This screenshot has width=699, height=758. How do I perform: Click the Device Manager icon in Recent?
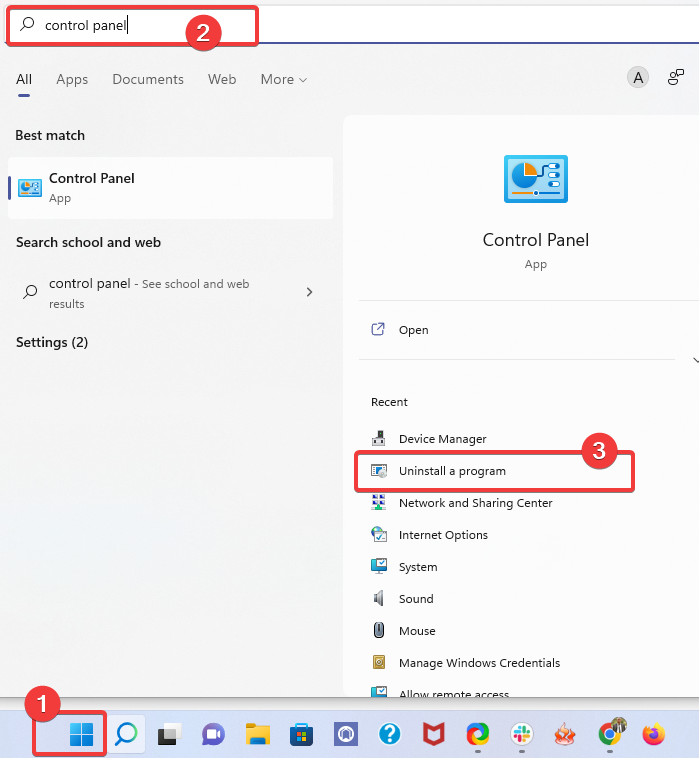click(x=379, y=438)
